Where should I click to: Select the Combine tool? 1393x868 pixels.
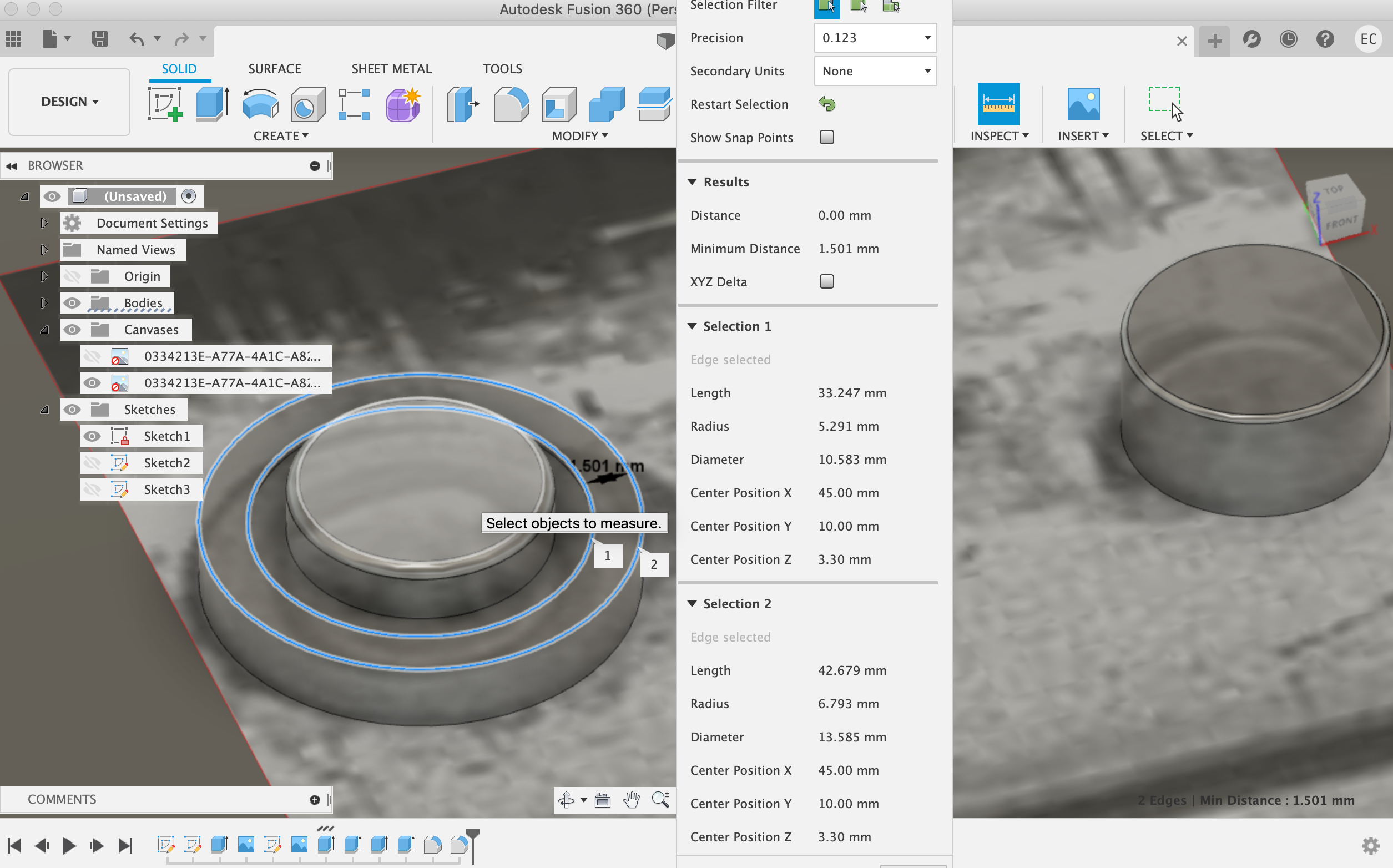(607, 104)
